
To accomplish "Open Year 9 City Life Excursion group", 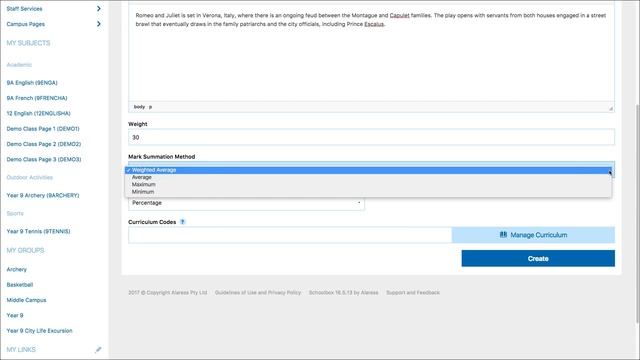I will 39,331.
